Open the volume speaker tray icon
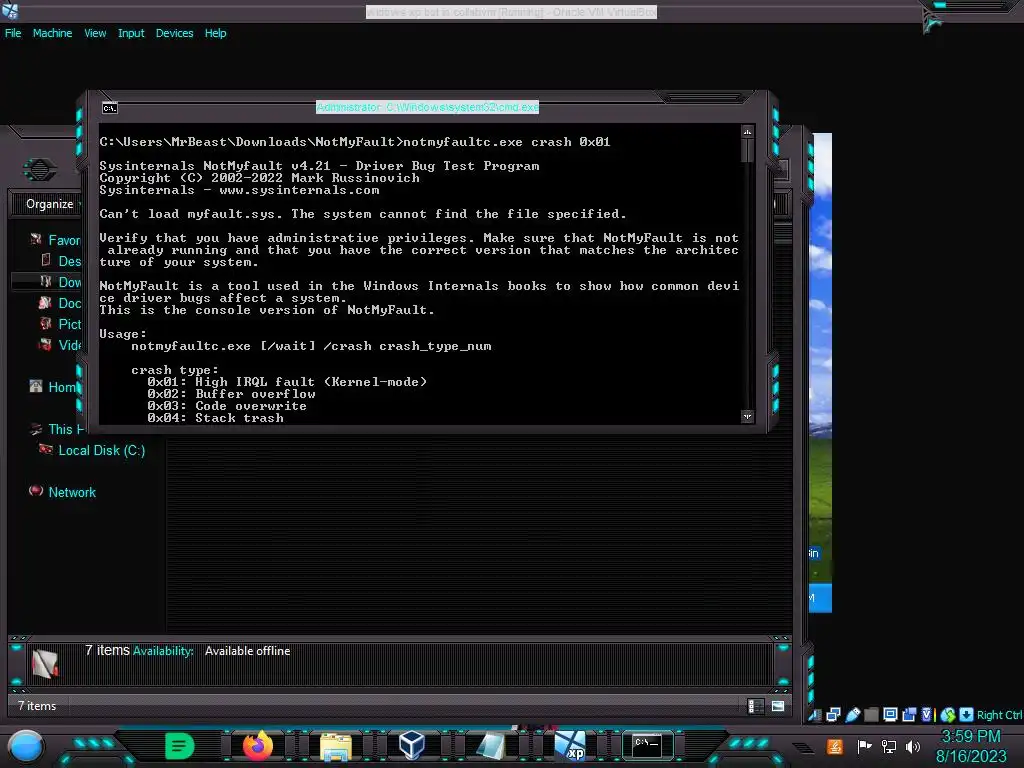The image size is (1024, 768). [913, 746]
